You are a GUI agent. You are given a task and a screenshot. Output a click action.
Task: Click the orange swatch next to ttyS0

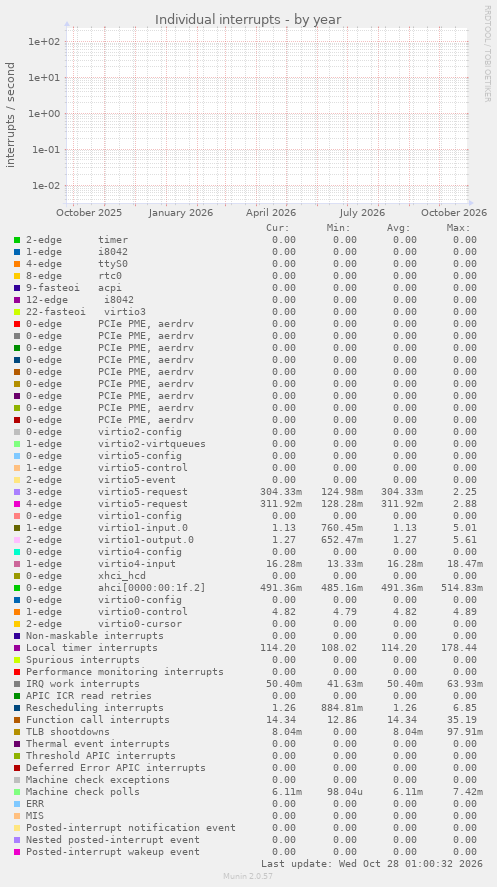17,264
